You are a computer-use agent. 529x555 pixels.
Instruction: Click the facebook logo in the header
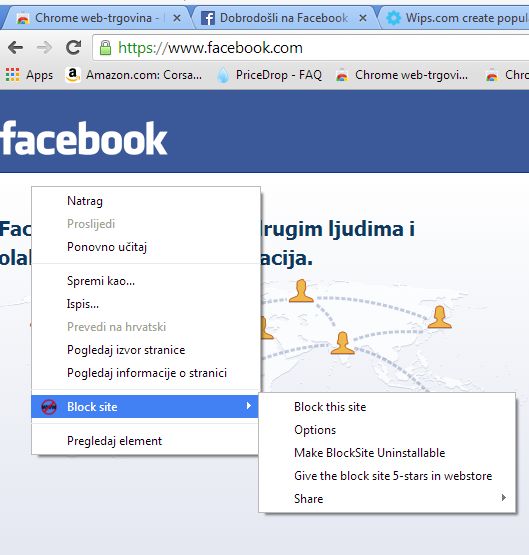coord(84,138)
